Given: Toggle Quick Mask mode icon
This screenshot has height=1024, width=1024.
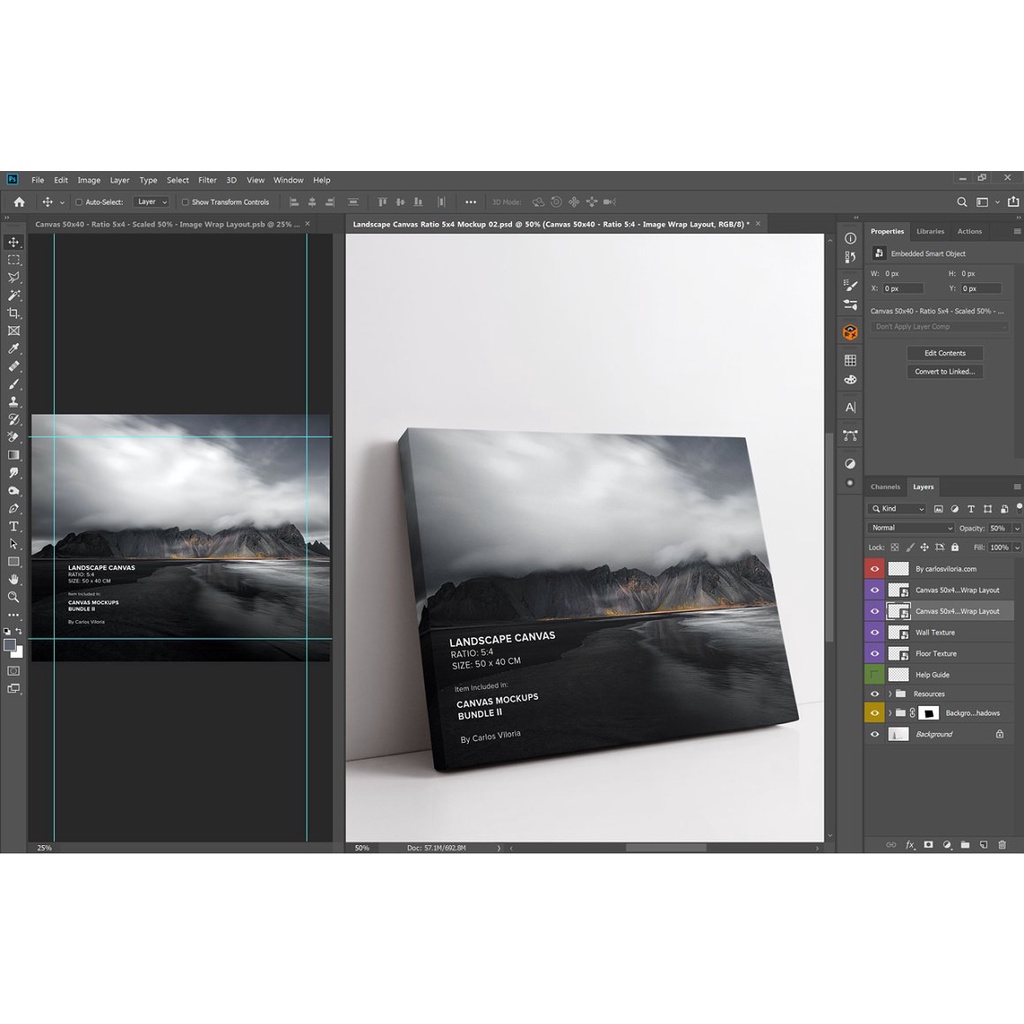Looking at the screenshot, I should coord(14,671).
